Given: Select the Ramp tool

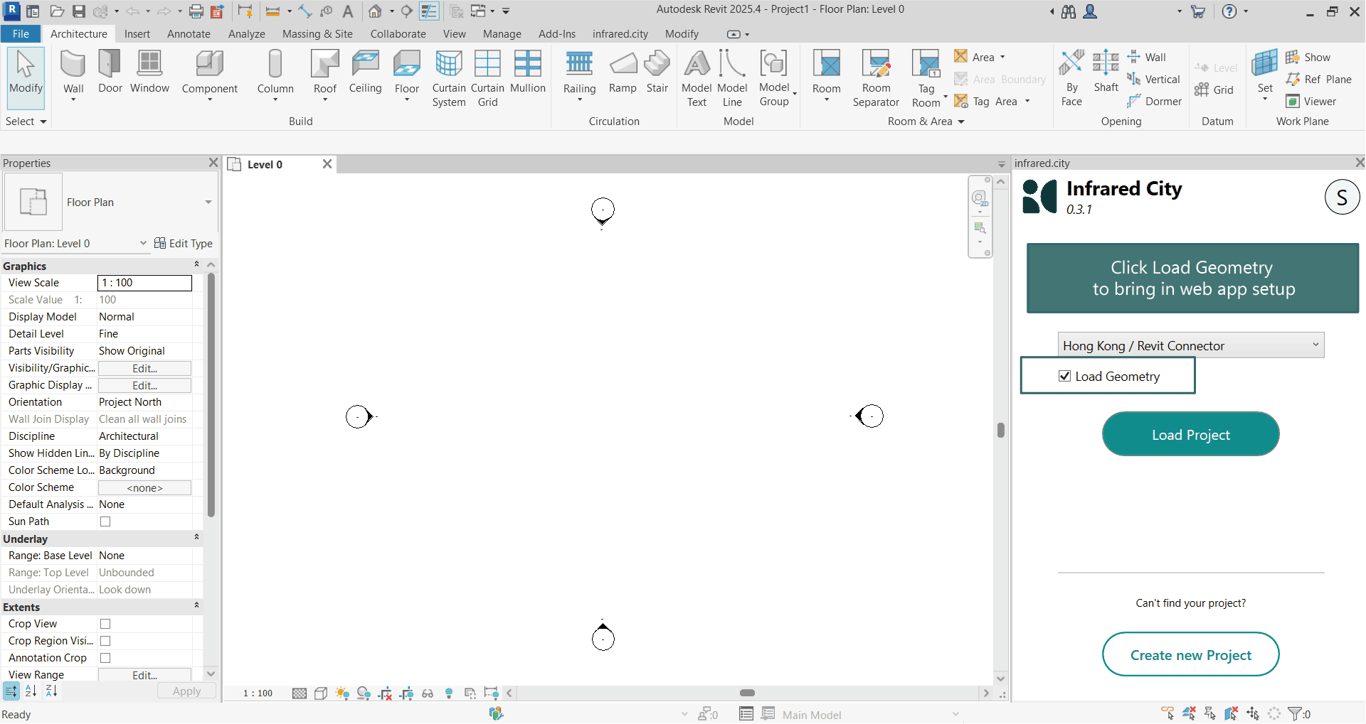Looking at the screenshot, I should (x=622, y=72).
